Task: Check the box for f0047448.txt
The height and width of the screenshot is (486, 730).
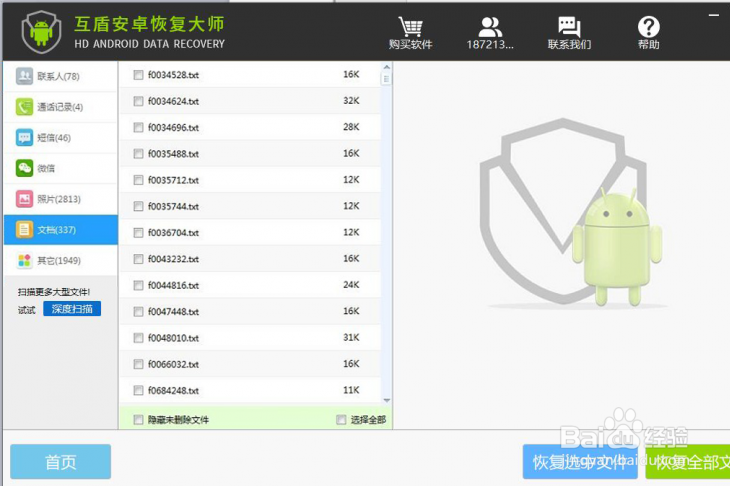Action: (x=138, y=311)
